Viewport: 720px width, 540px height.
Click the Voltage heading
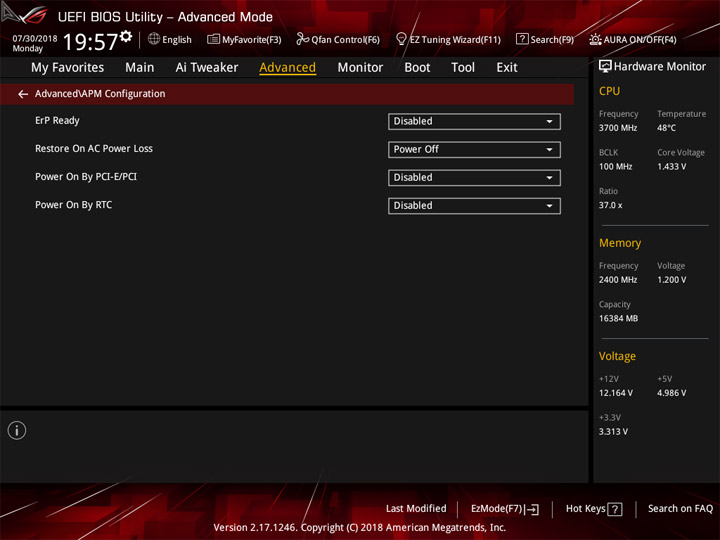pyautogui.click(x=617, y=356)
